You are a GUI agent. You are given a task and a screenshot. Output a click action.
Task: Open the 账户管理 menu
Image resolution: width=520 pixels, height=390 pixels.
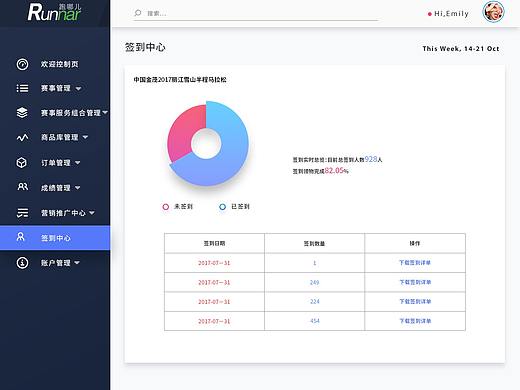tap(56, 263)
